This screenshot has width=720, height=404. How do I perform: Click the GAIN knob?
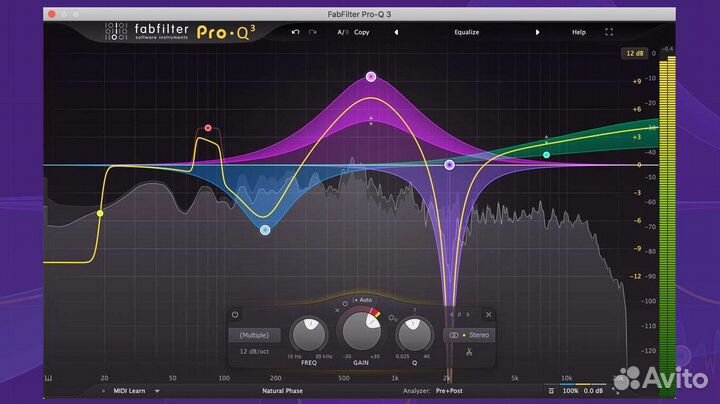(363, 329)
